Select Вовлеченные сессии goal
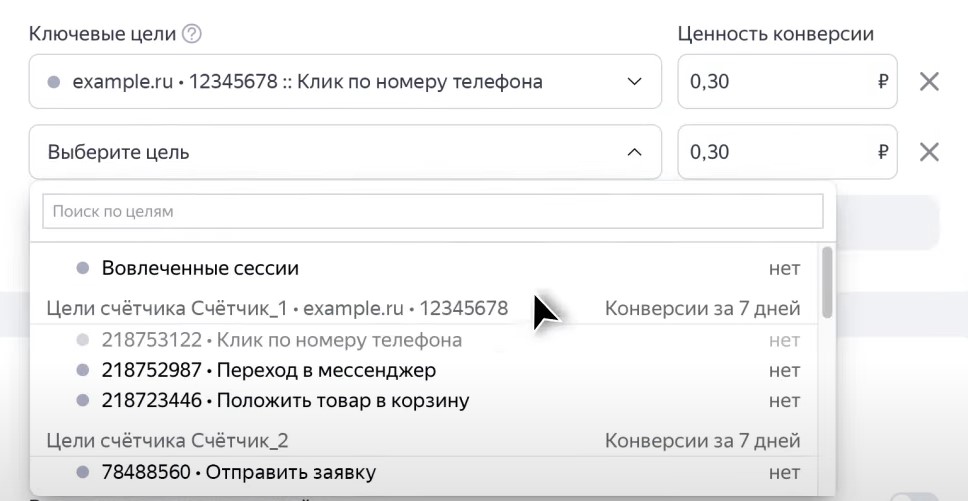The image size is (968, 501). point(200,268)
